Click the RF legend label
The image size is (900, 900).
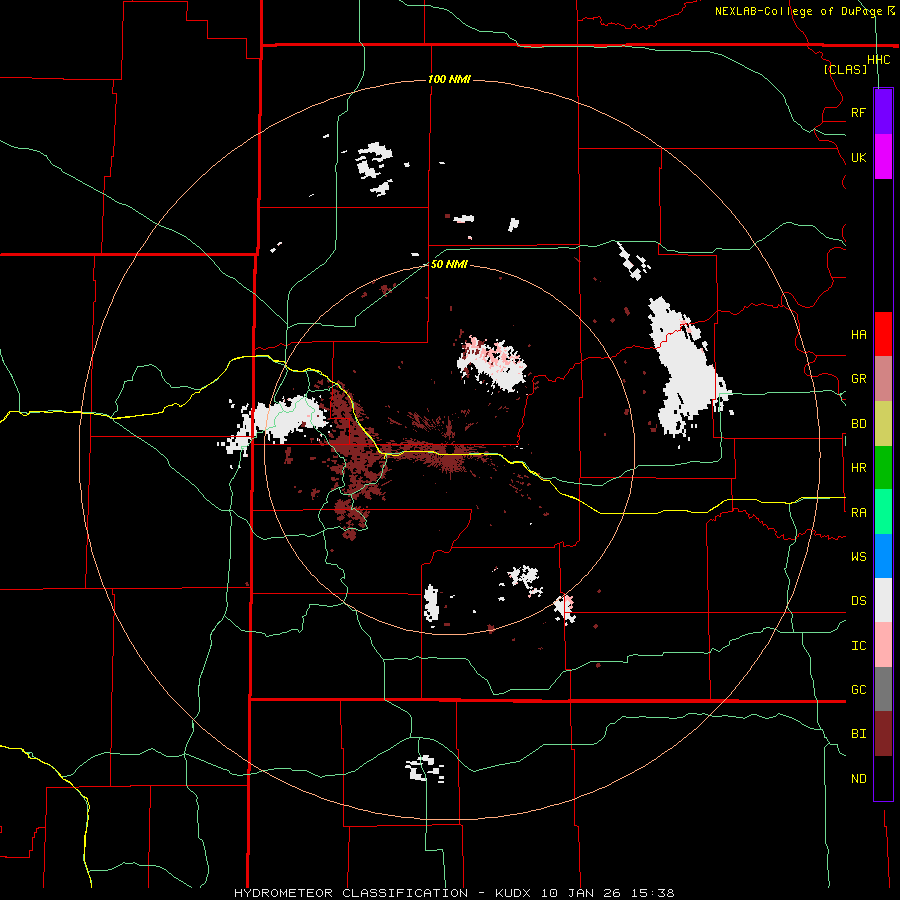(x=858, y=112)
